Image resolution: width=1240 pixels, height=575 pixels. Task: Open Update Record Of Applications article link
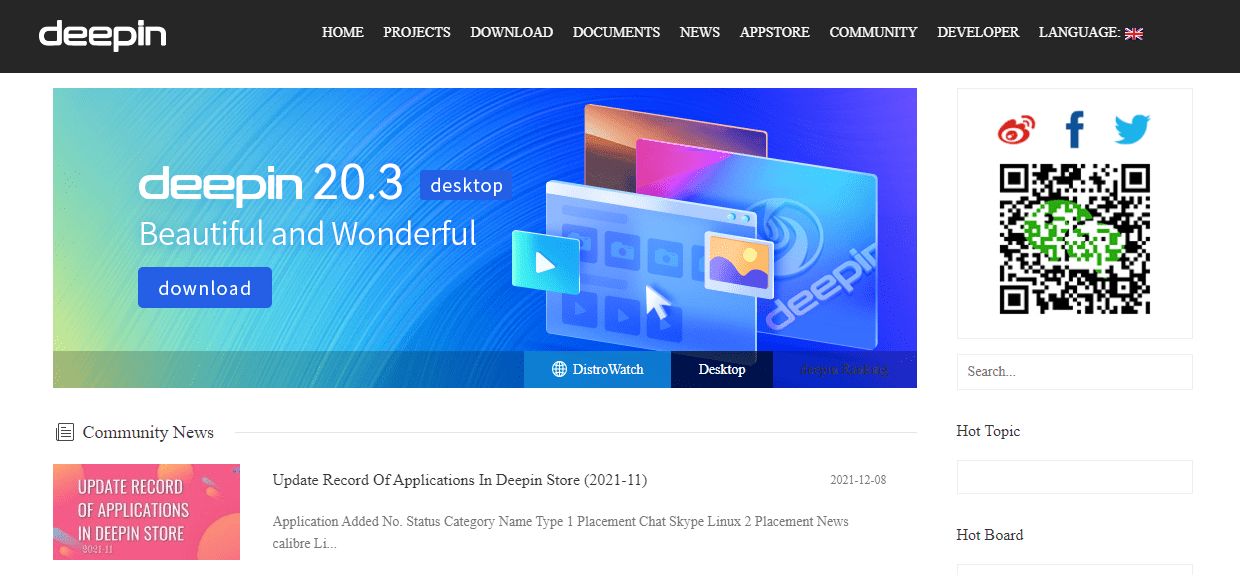pyautogui.click(x=460, y=480)
